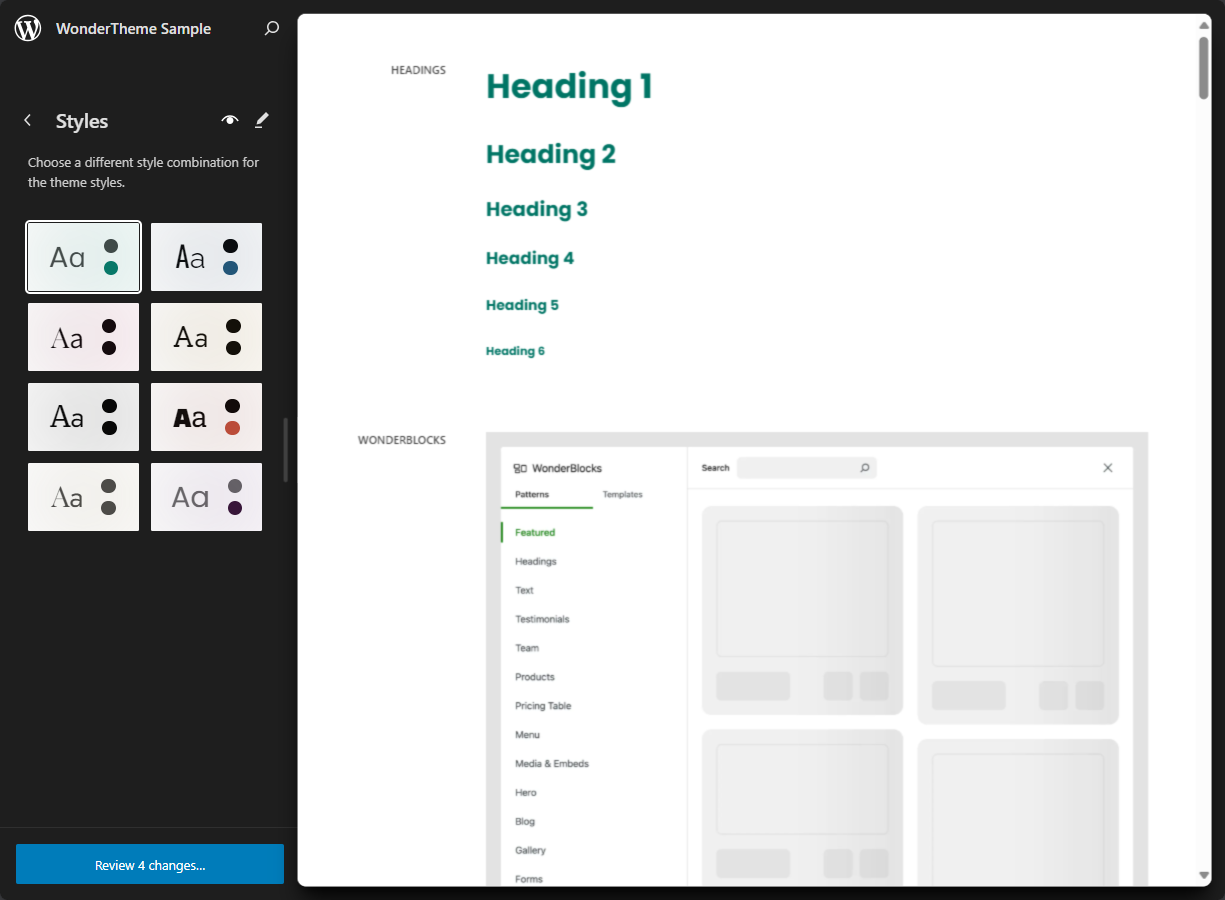Image resolution: width=1225 pixels, height=900 pixels.
Task: Open search from the magnifier icon in top bar
Action: tap(271, 29)
